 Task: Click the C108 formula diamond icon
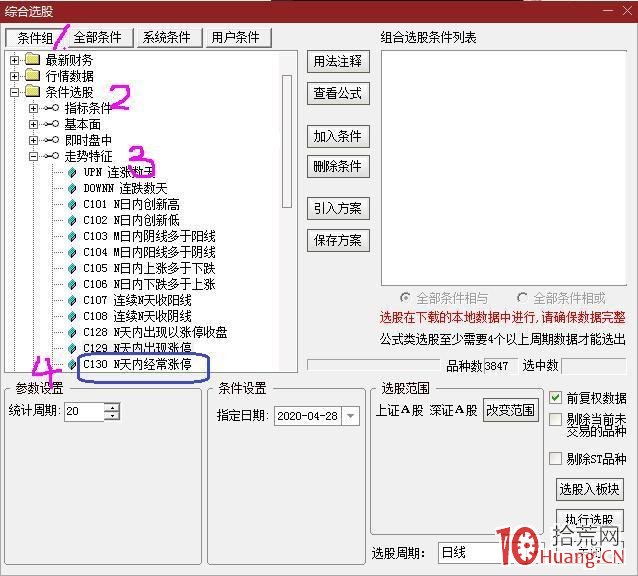pos(72,316)
